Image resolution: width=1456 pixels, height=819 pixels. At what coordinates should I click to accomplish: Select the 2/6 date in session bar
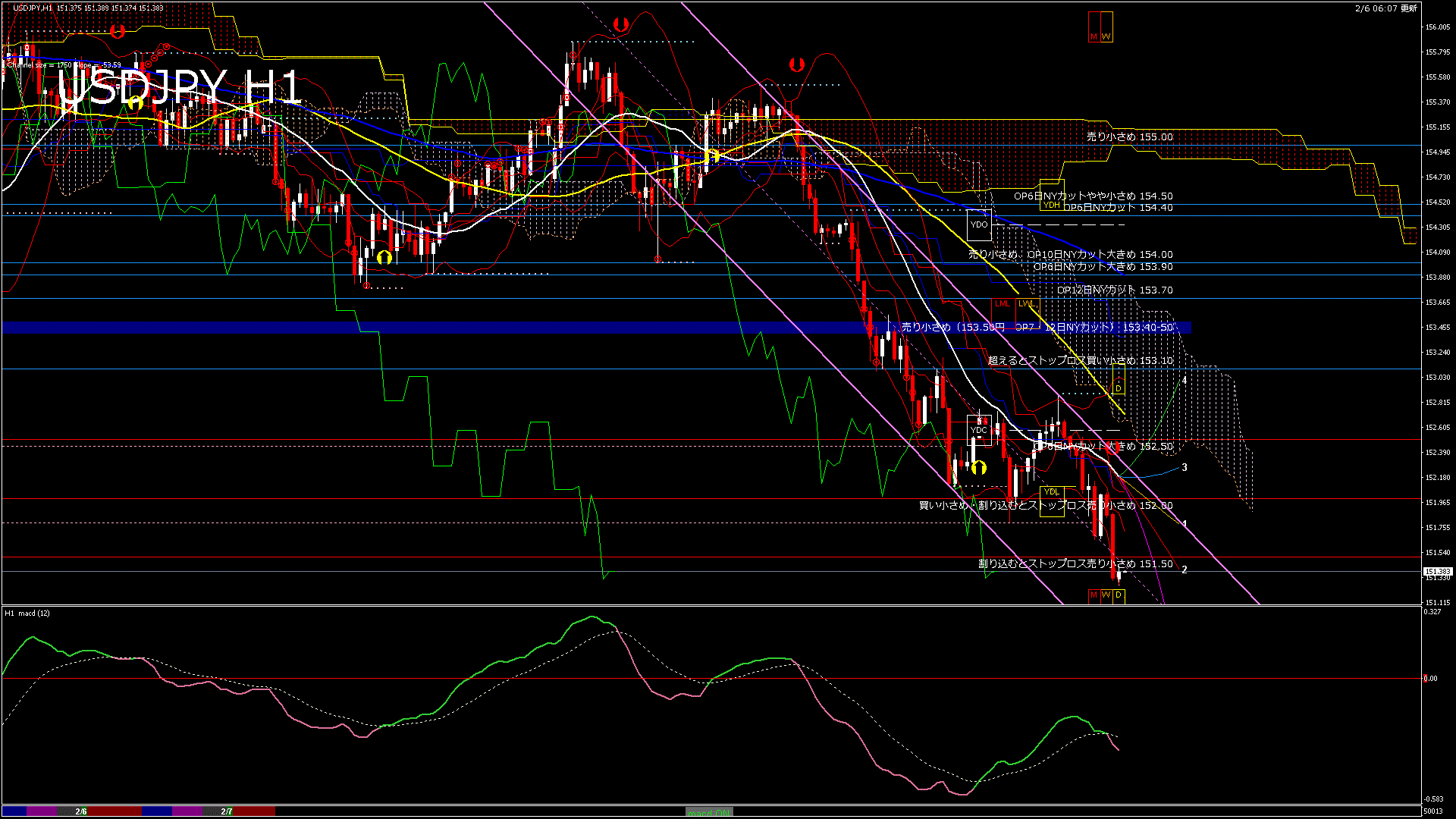point(81,811)
